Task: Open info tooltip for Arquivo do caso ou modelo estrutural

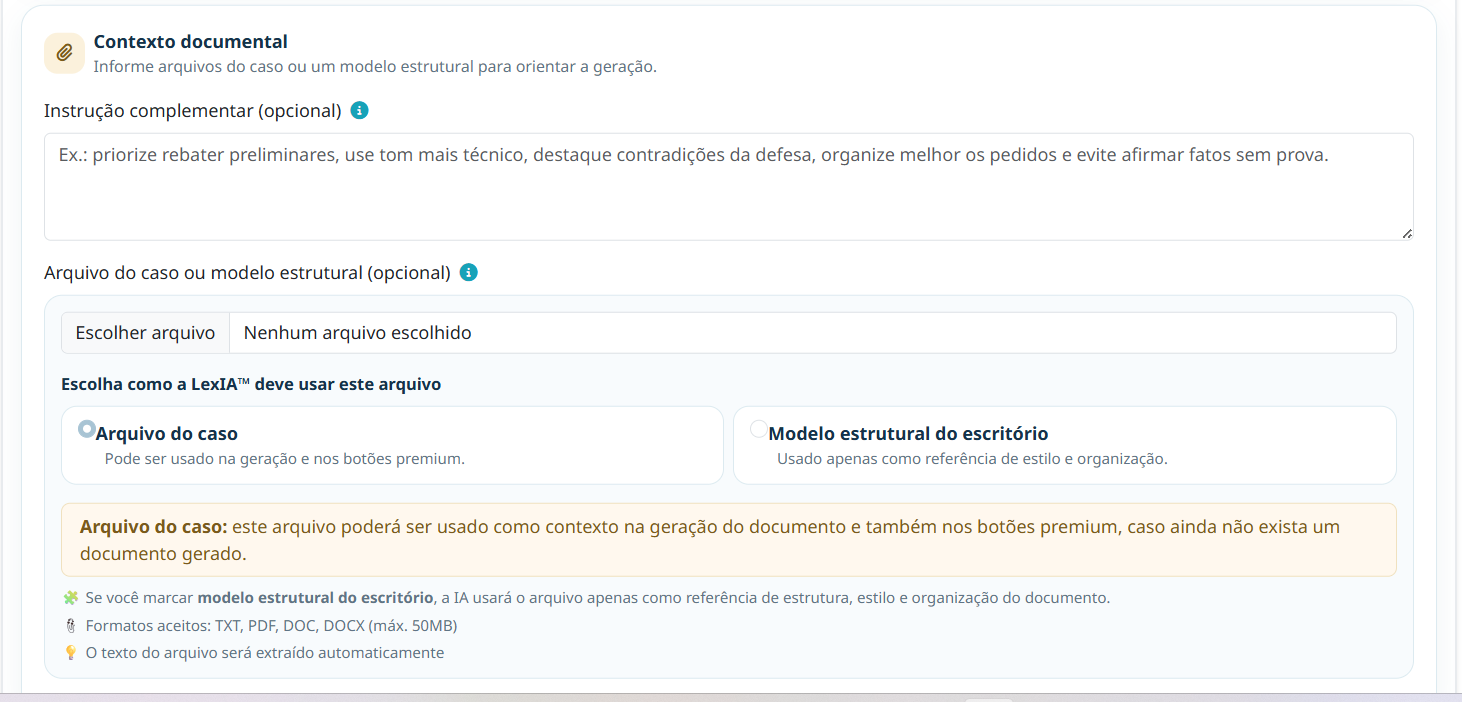Action: click(x=468, y=272)
